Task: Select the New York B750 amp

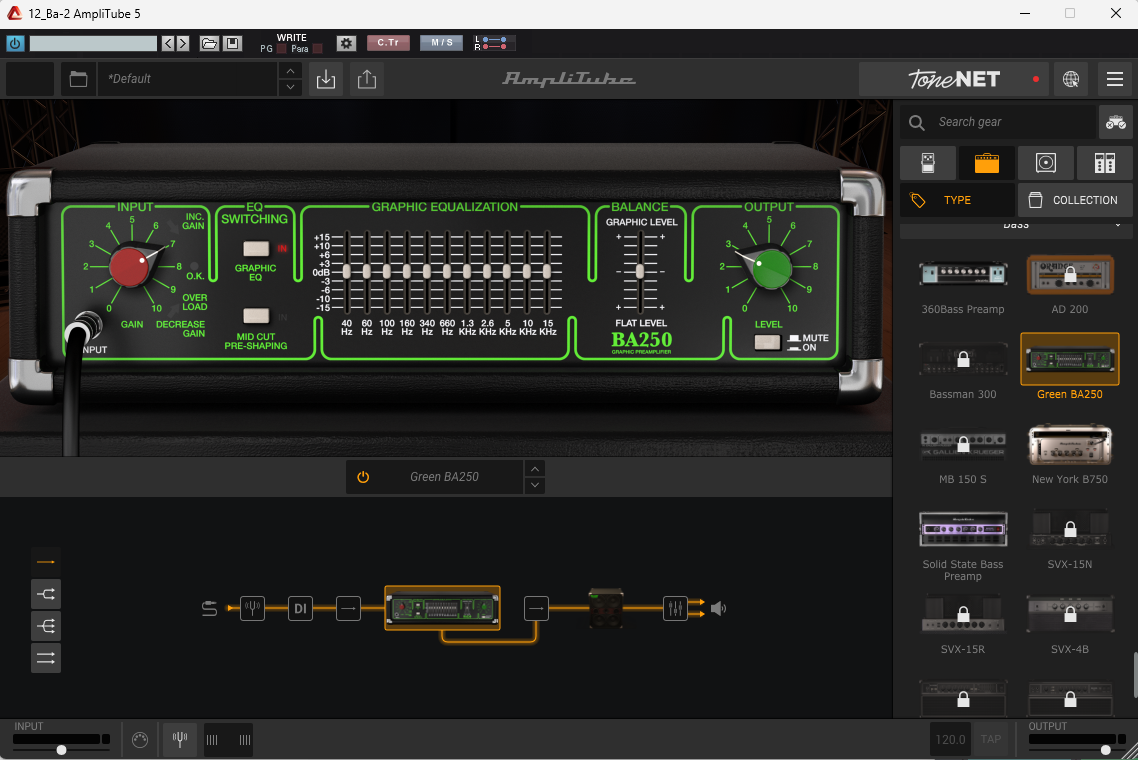Action: click(1070, 444)
